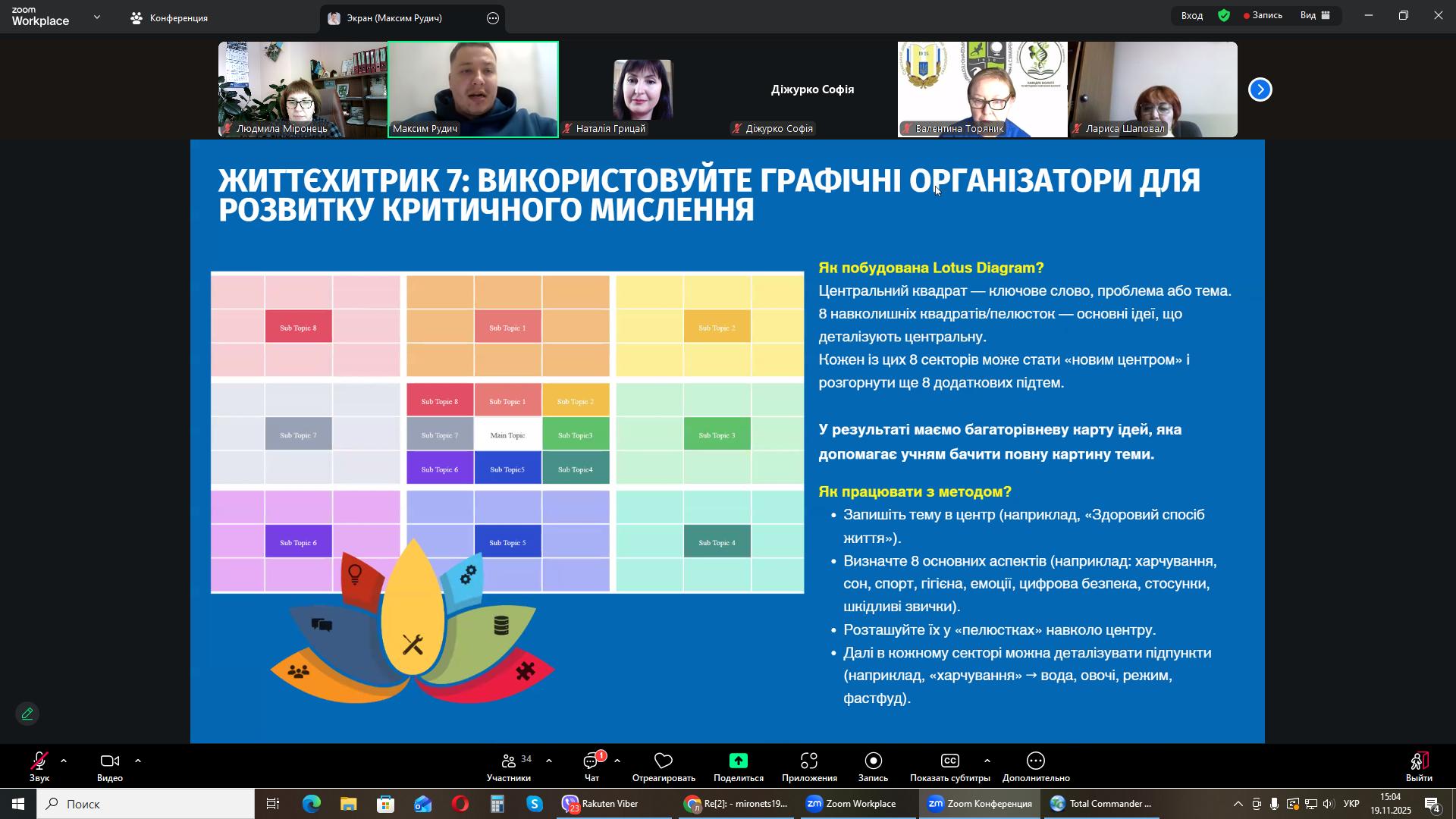
Task: Click the Отреагировать reactions heart icon
Action: pos(664,761)
